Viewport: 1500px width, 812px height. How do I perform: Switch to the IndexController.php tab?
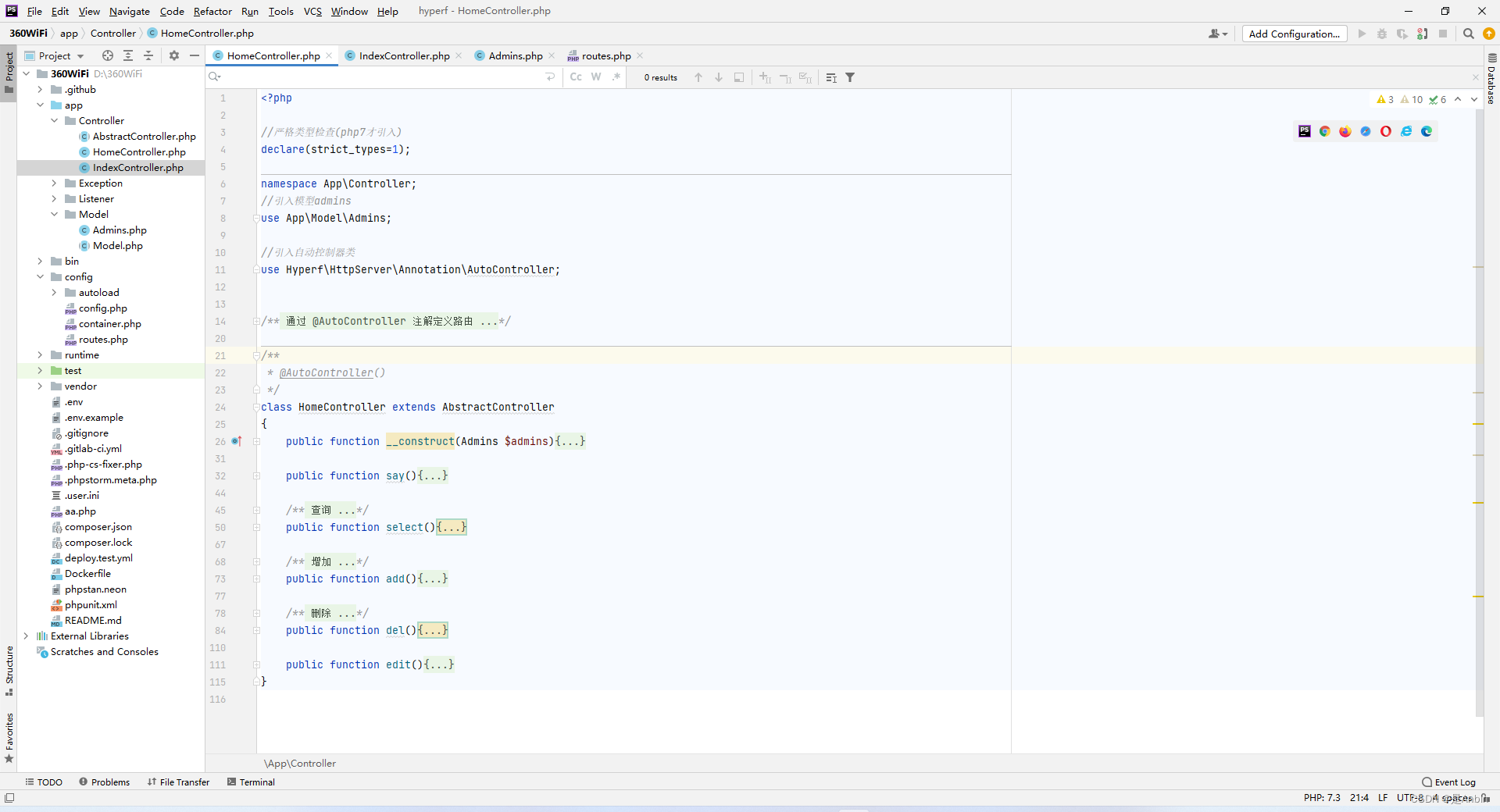(404, 55)
